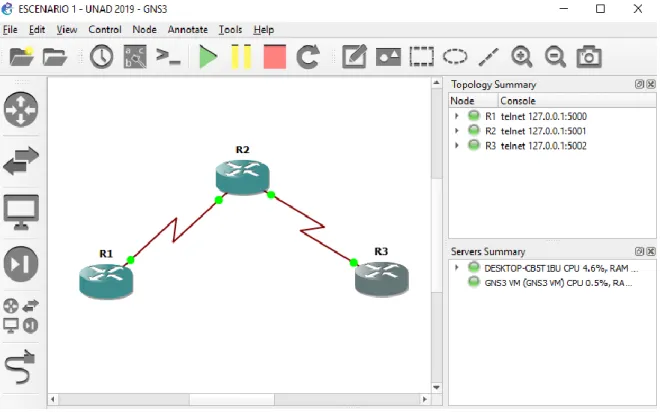Open the Control menu

[105, 29]
